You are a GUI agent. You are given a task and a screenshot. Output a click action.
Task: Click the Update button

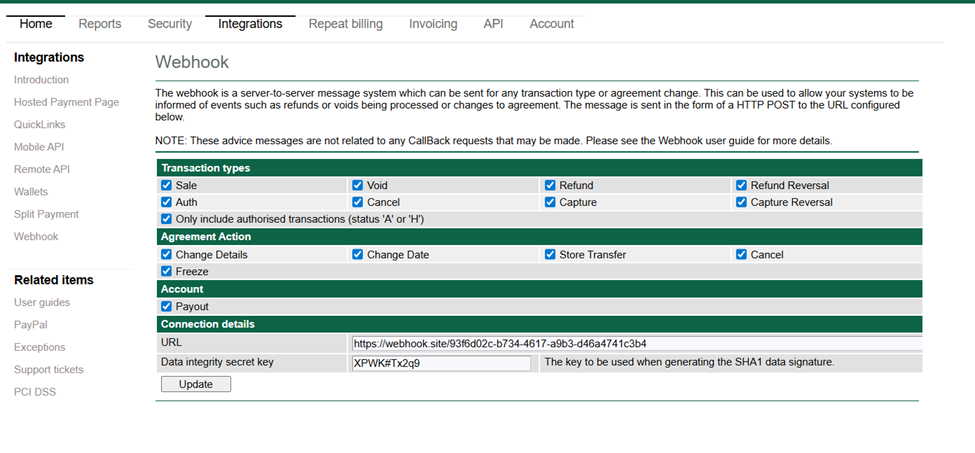[196, 384]
